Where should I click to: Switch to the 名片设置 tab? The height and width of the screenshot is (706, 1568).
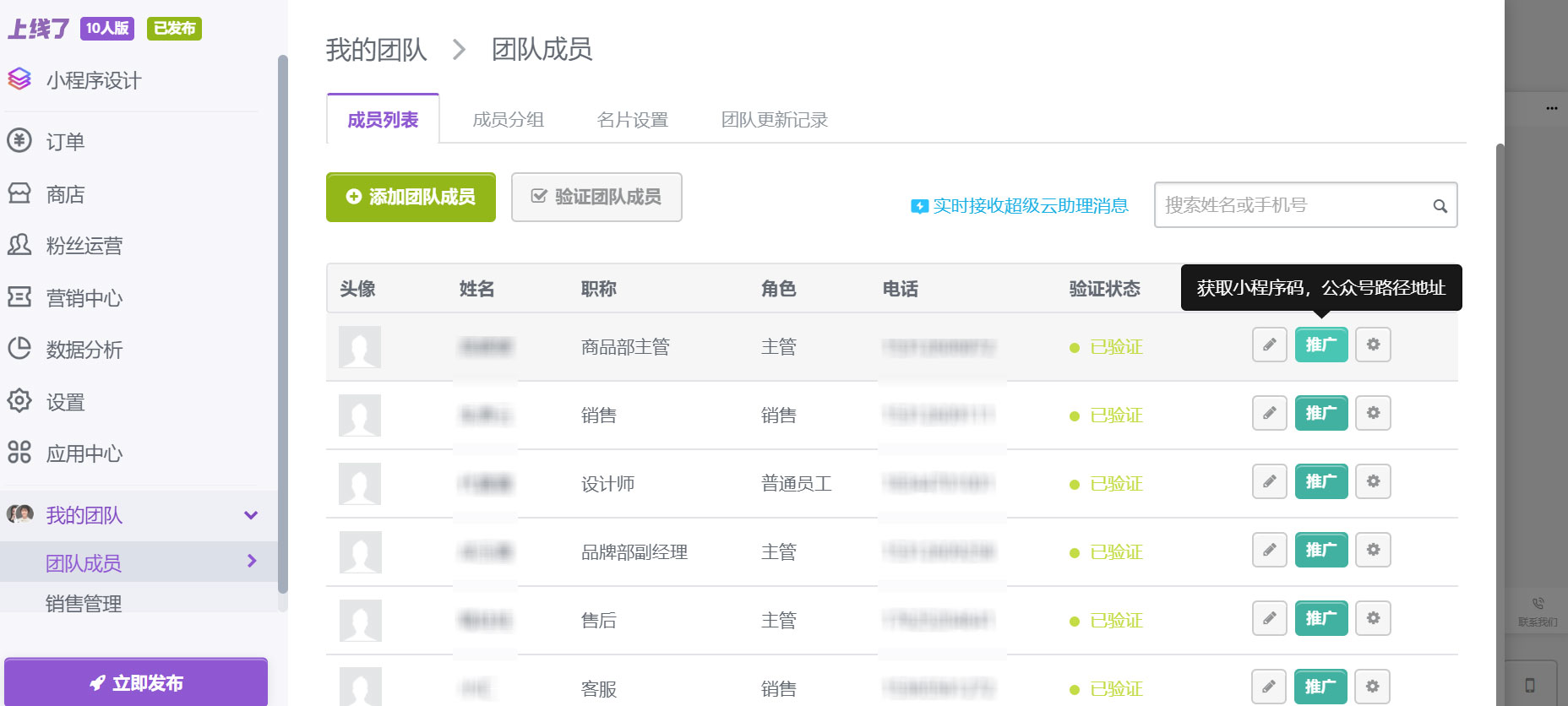tap(632, 120)
